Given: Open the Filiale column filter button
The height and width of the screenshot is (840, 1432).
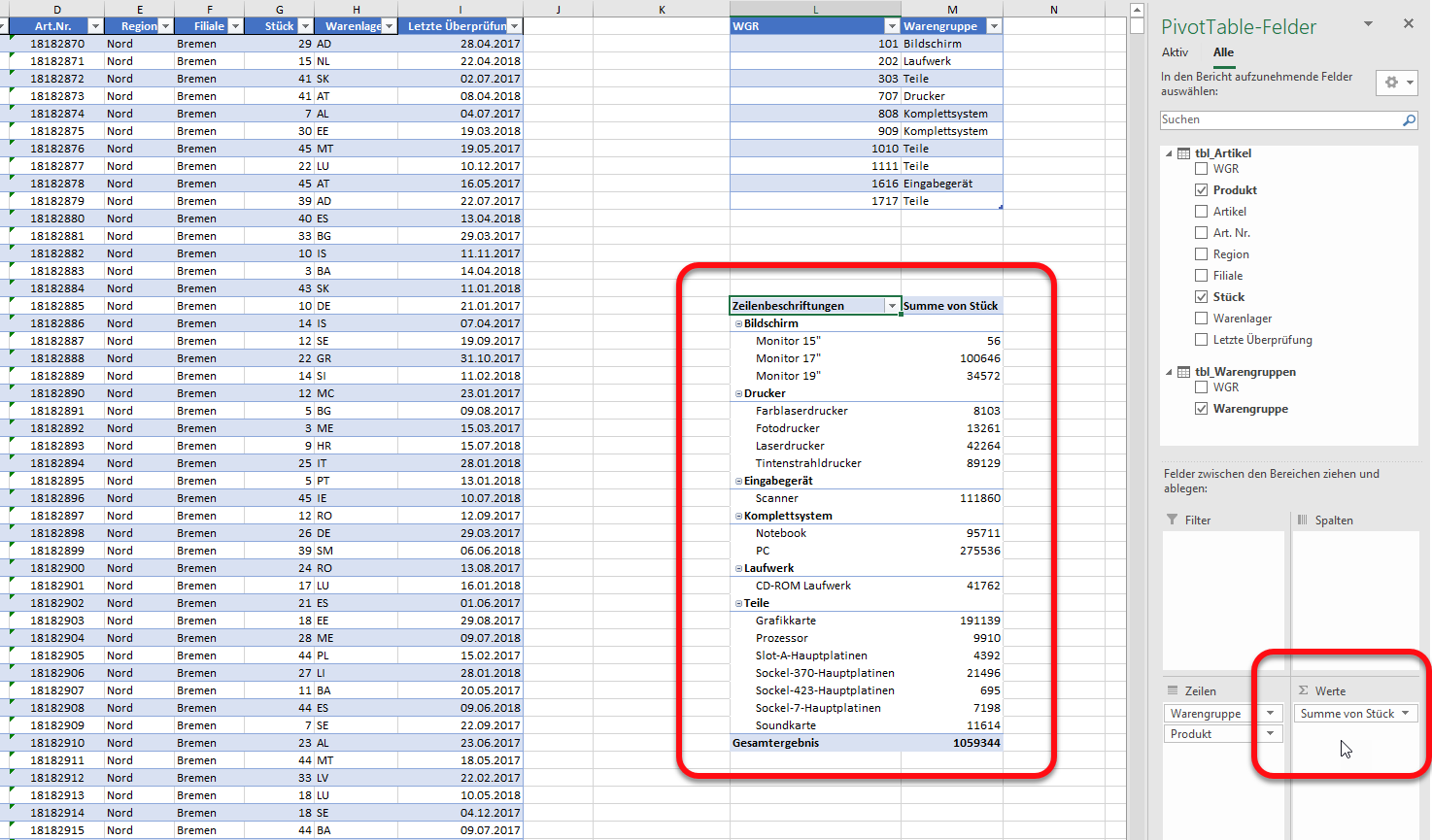Looking at the screenshot, I should click(x=233, y=26).
